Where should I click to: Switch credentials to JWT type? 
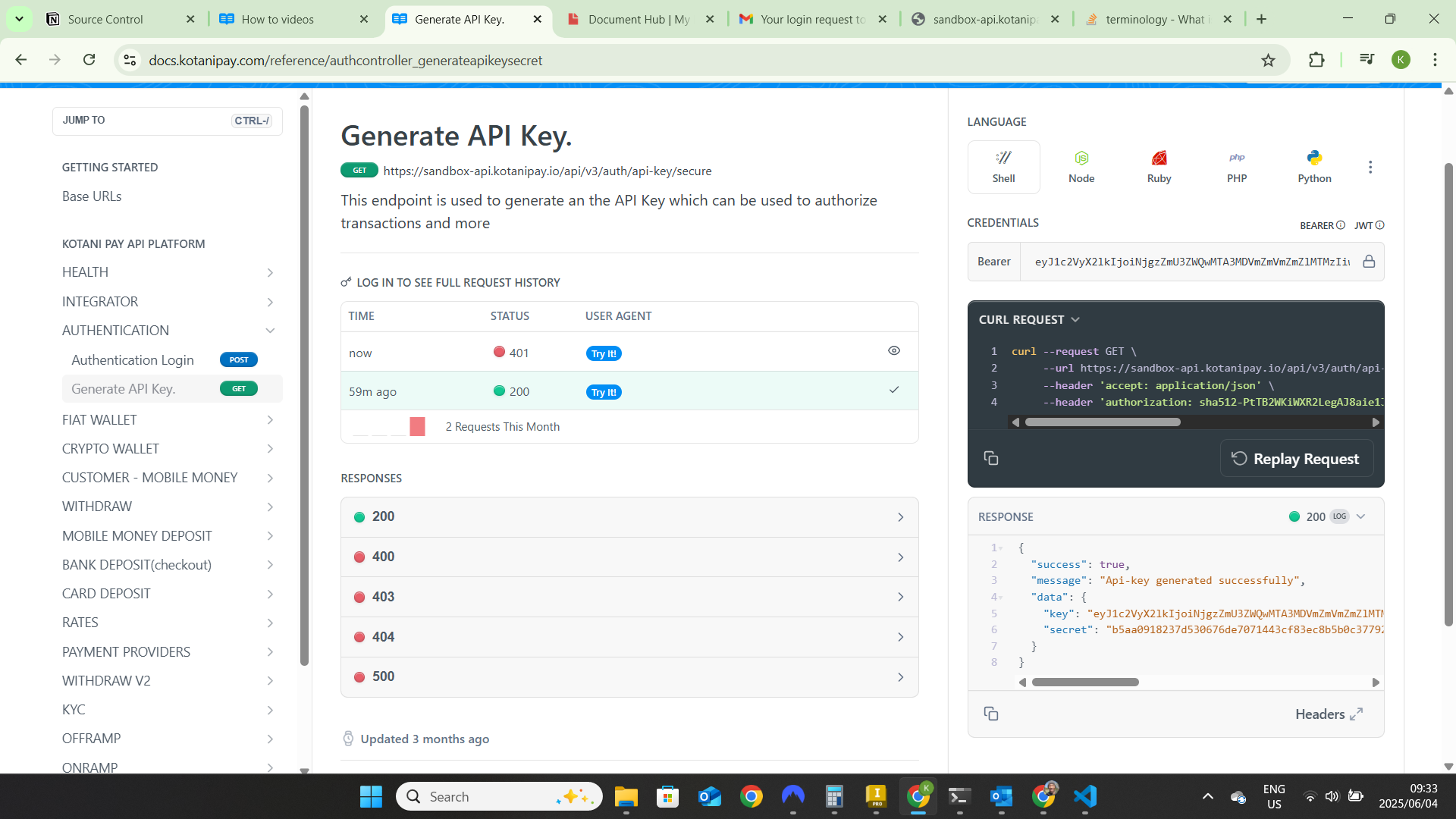click(x=1369, y=225)
